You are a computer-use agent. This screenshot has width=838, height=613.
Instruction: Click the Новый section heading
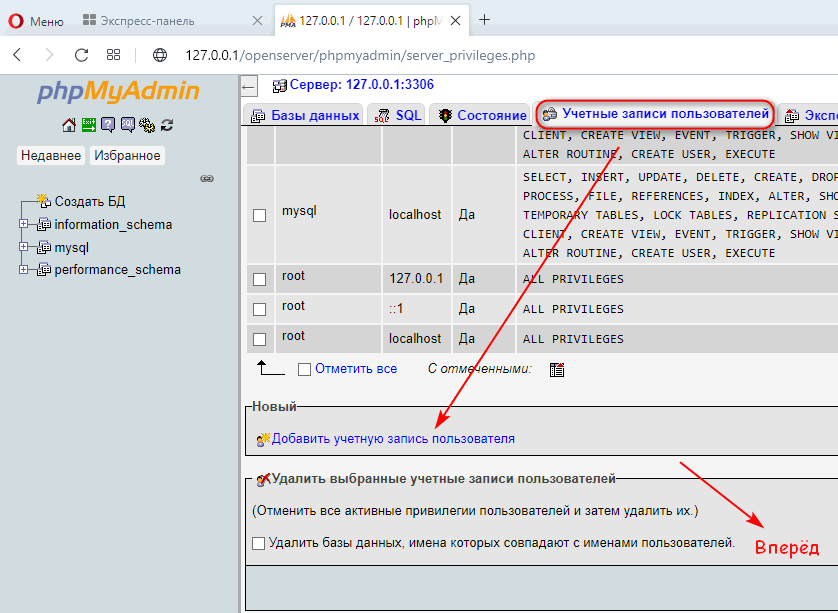point(274,407)
